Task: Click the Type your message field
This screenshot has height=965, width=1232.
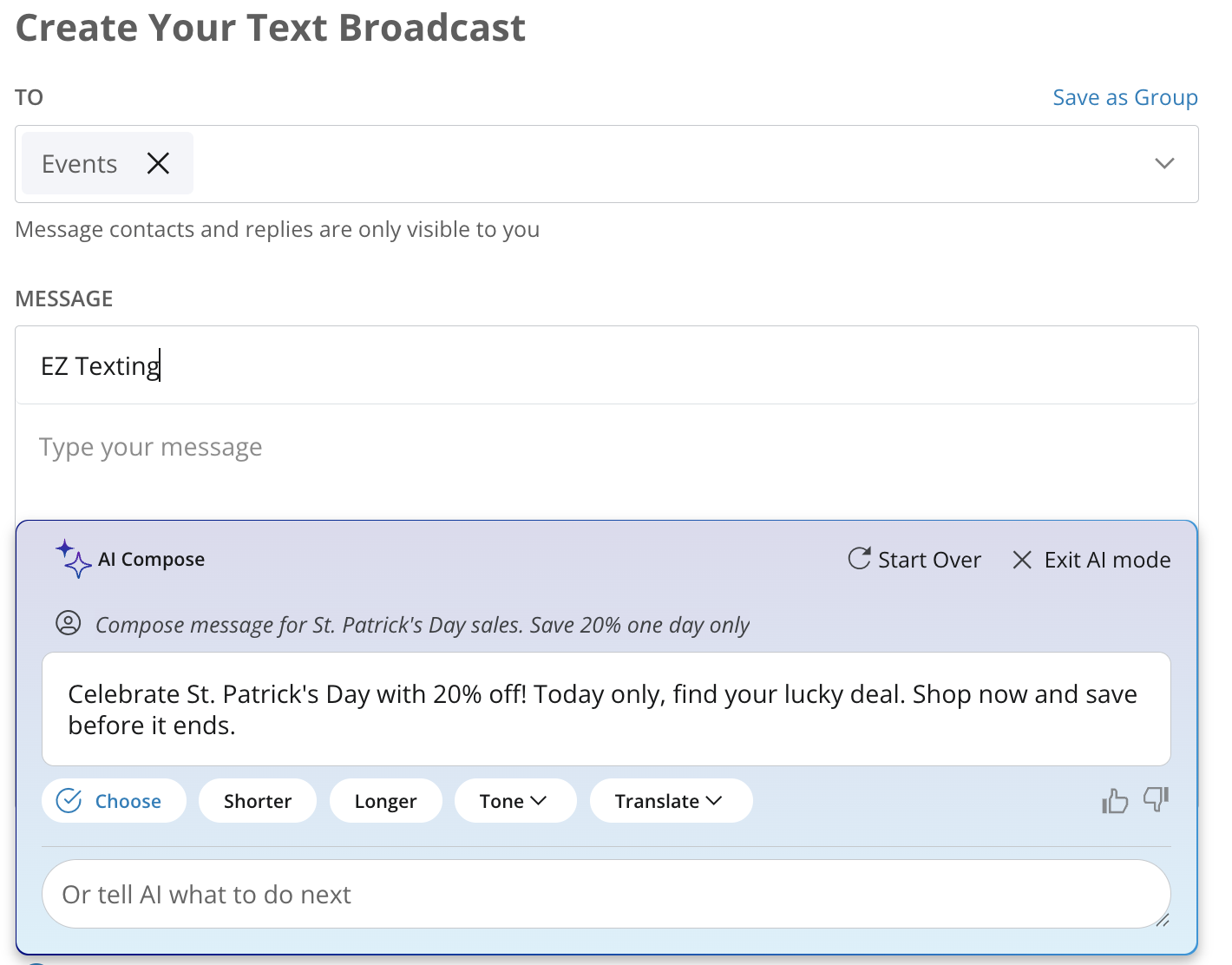Action: (x=606, y=461)
